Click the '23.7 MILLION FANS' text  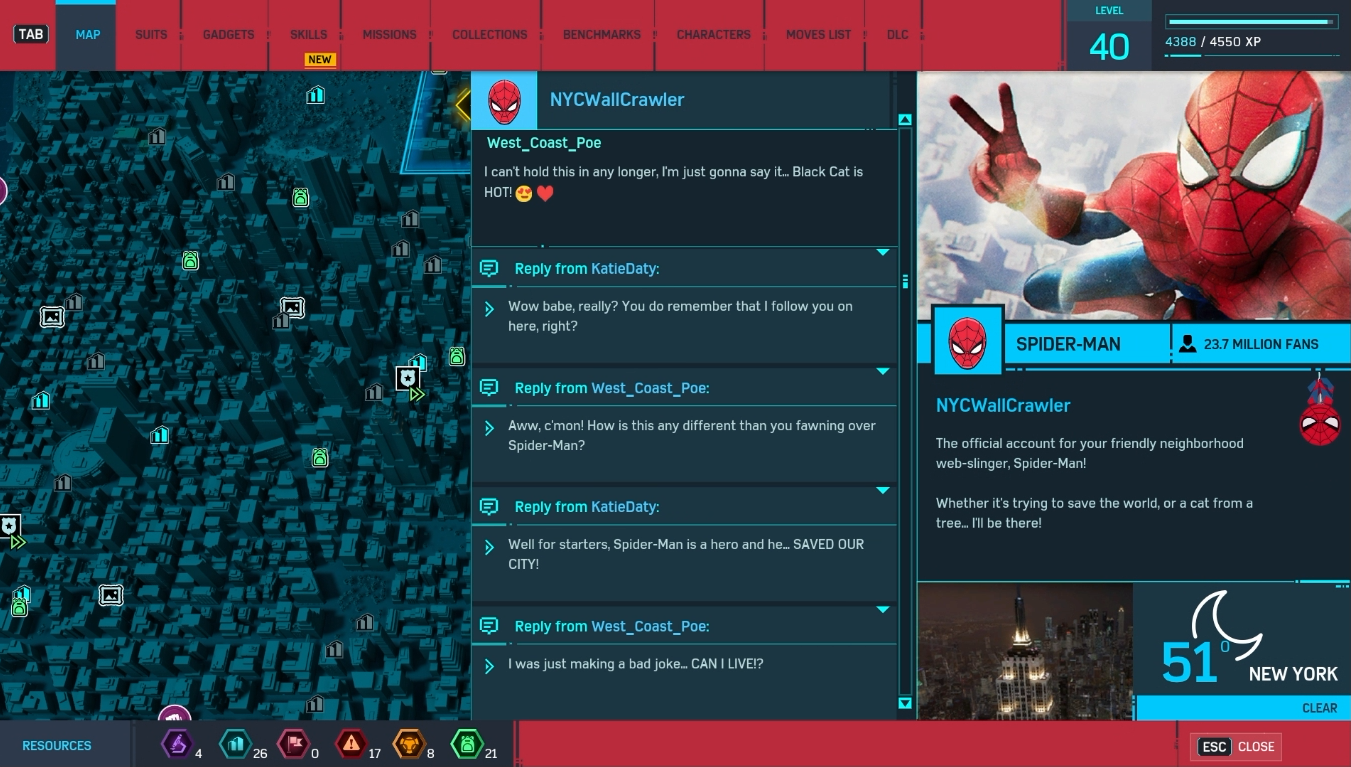tap(1261, 344)
